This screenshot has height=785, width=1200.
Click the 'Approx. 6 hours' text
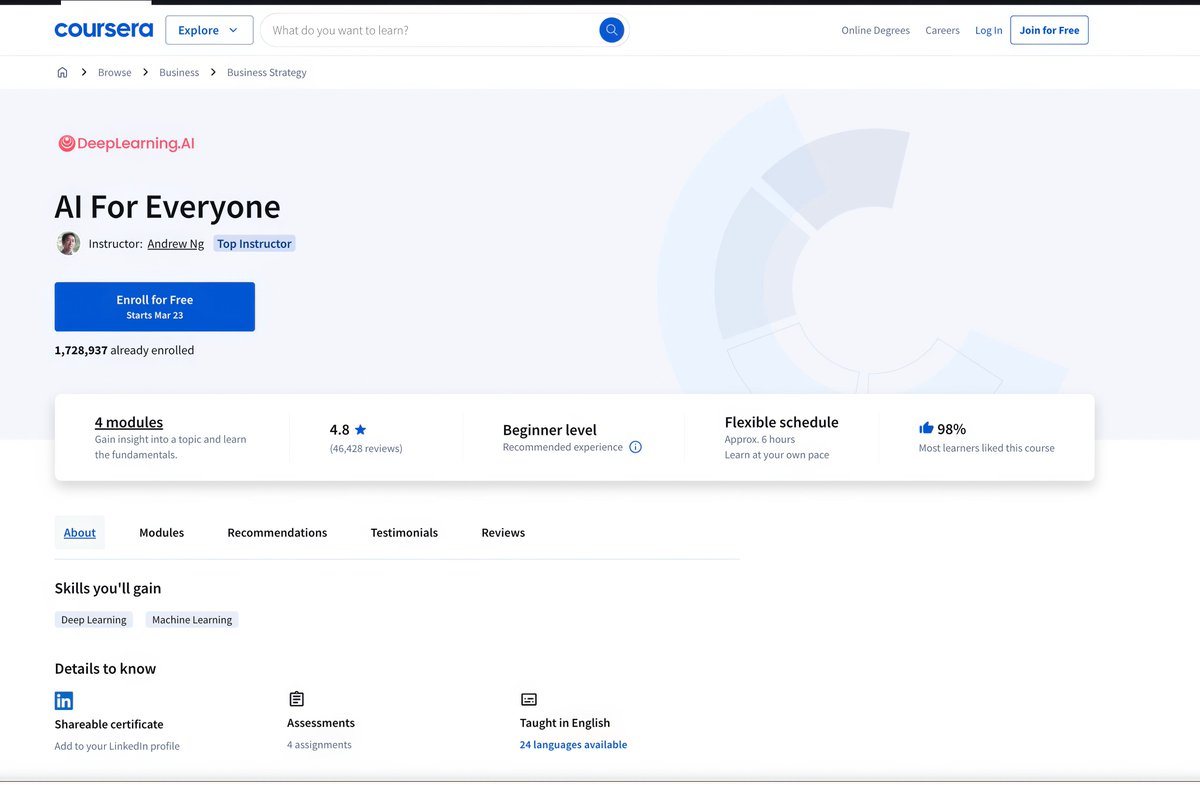pyautogui.click(x=760, y=439)
